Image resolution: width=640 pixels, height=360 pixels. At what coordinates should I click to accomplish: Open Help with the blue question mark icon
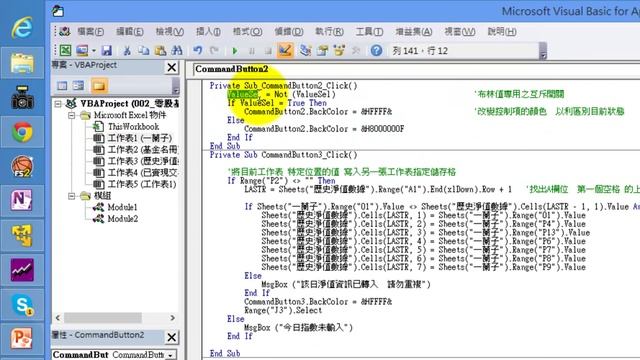pos(376,51)
